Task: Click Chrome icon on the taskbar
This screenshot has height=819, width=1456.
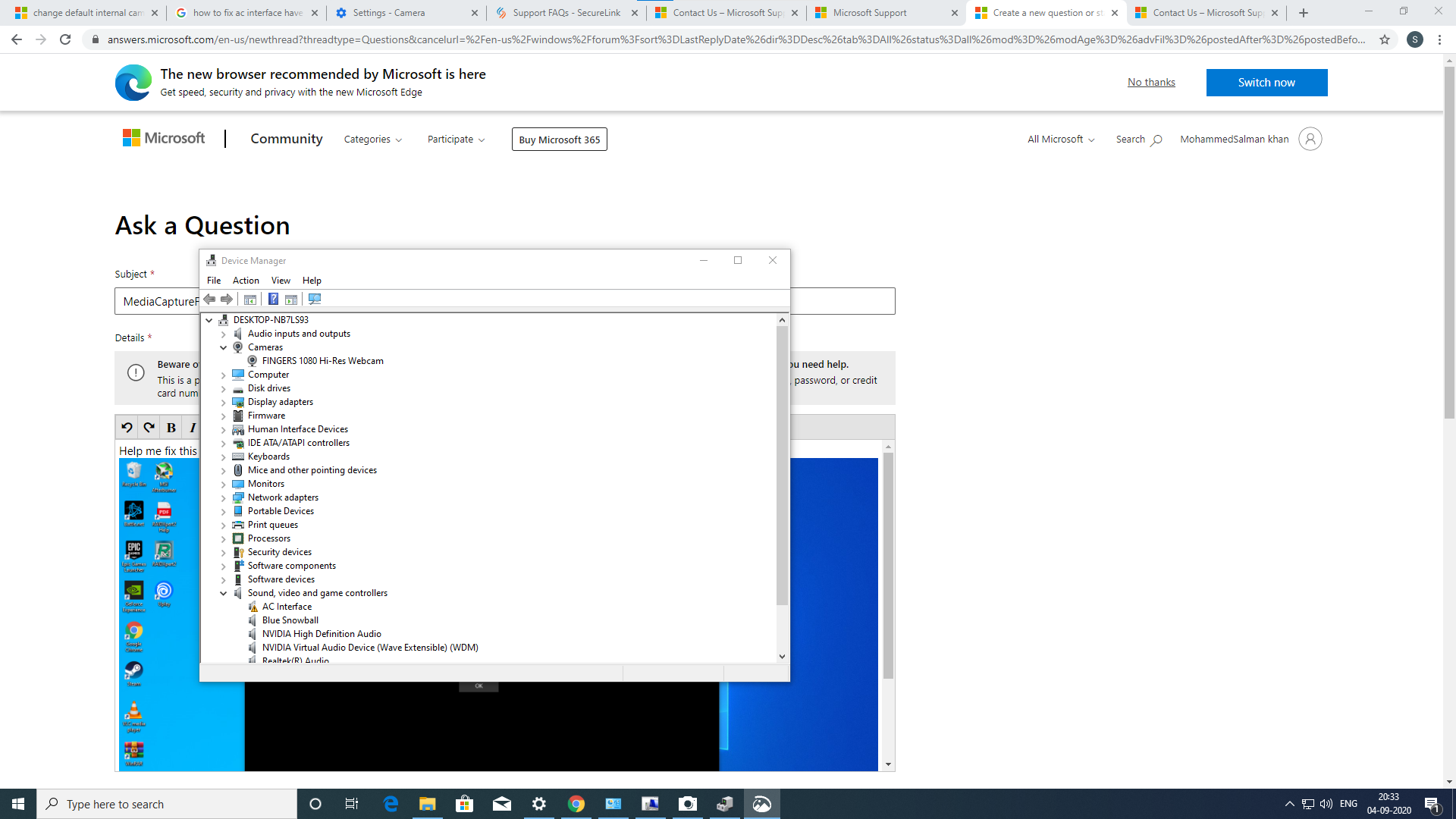Action: (x=576, y=804)
